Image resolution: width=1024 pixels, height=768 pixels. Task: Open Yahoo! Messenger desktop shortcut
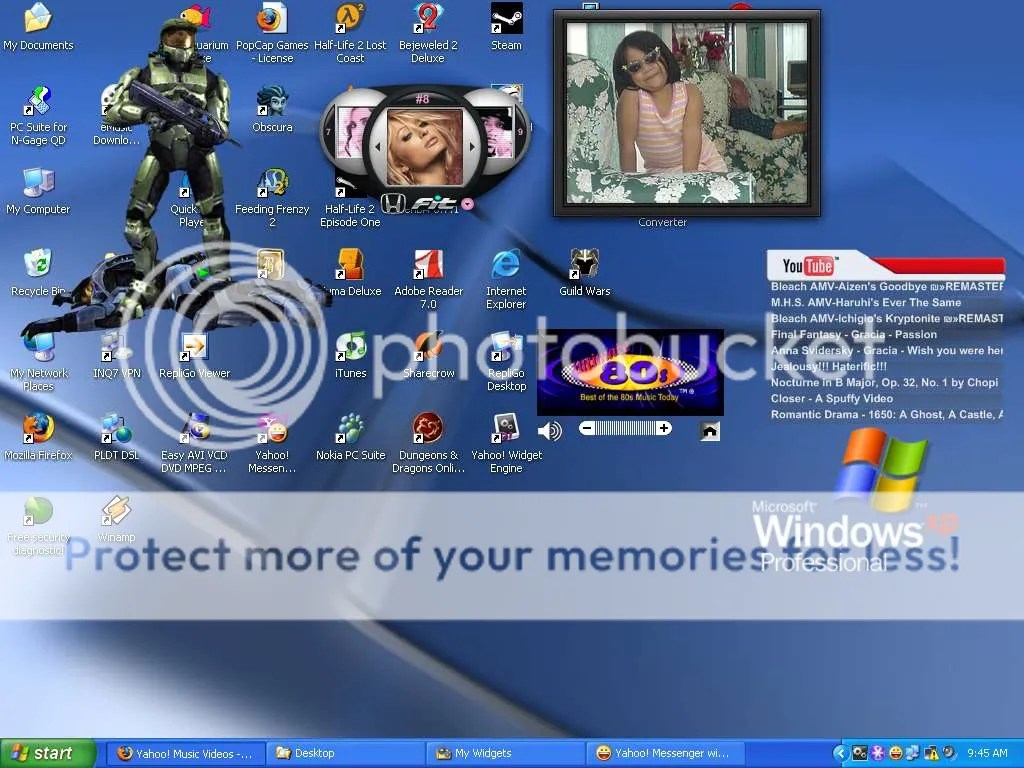click(272, 443)
